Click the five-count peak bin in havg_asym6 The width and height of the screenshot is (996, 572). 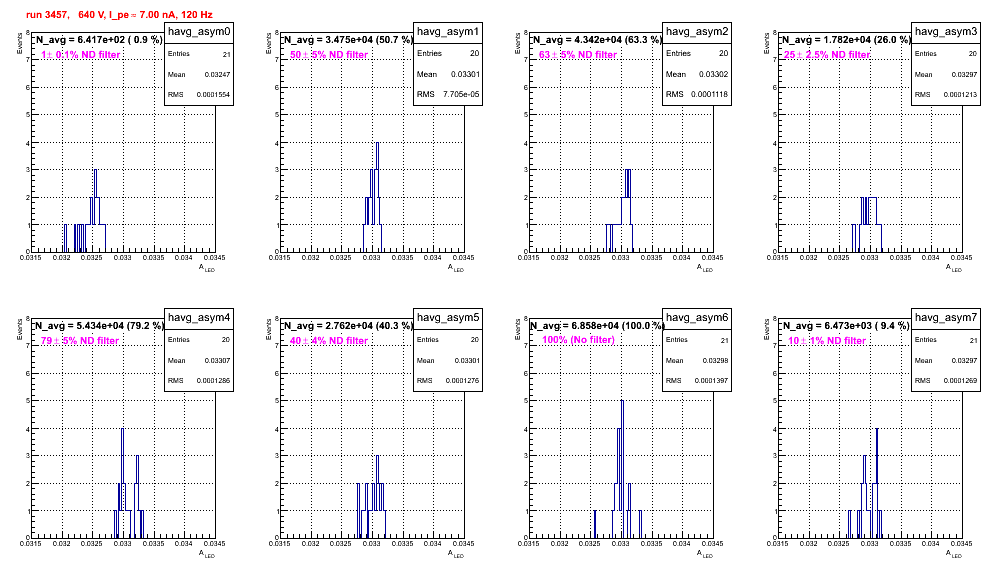click(622, 469)
